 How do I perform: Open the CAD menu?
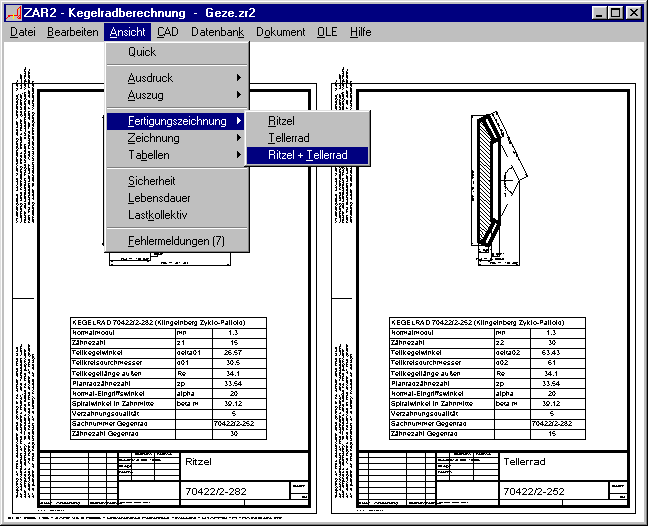point(167,32)
